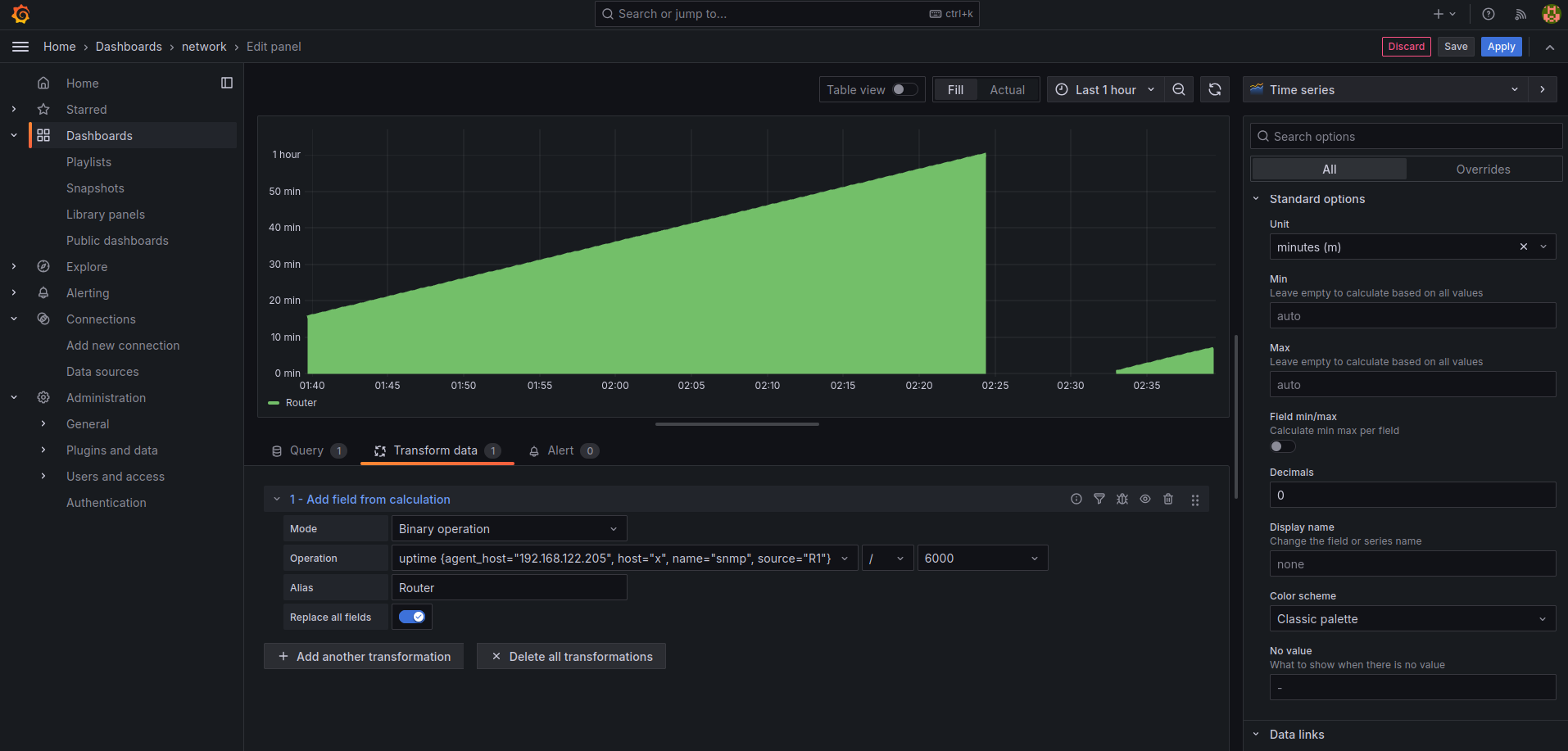Viewport: 1568px width, 751px height.
Task: Switch to the Query tab
Action: tap(309, 450)
